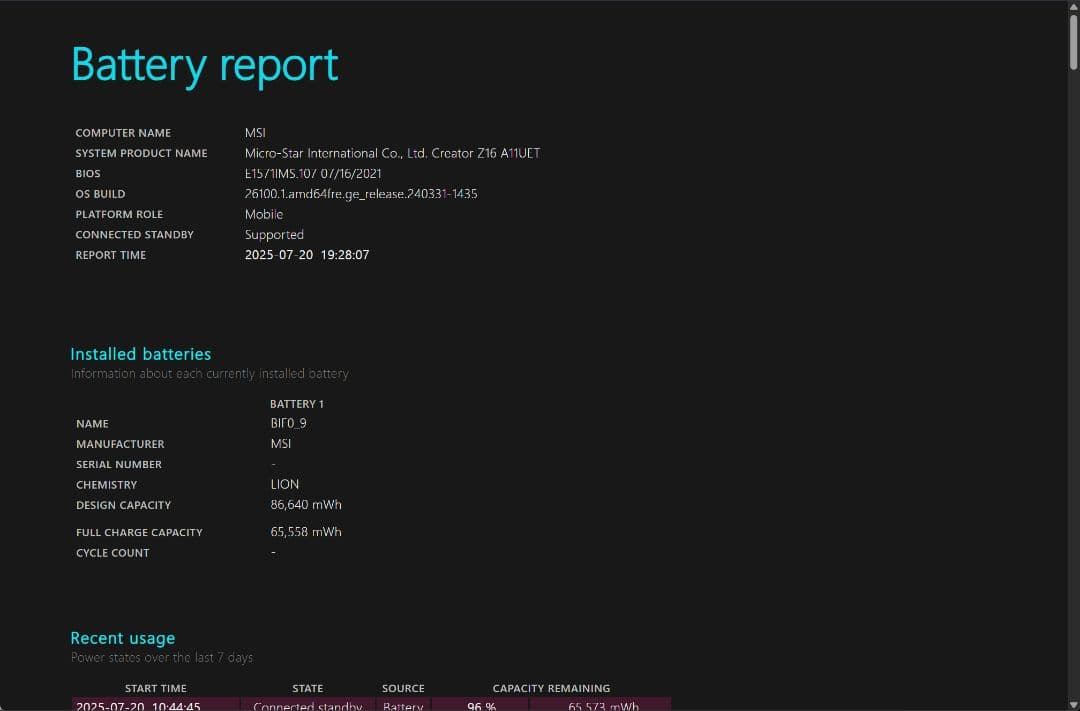1080x711 pixels.
Task: Click the Connected Standby 'Supported' value
Action: pos(274,235)
